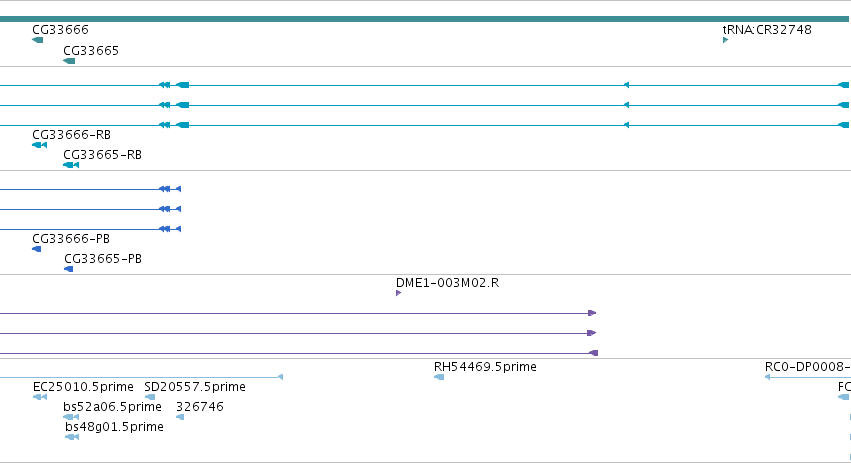Click the CG33666 gene label

pyautogui.click(x=60, y=29)
